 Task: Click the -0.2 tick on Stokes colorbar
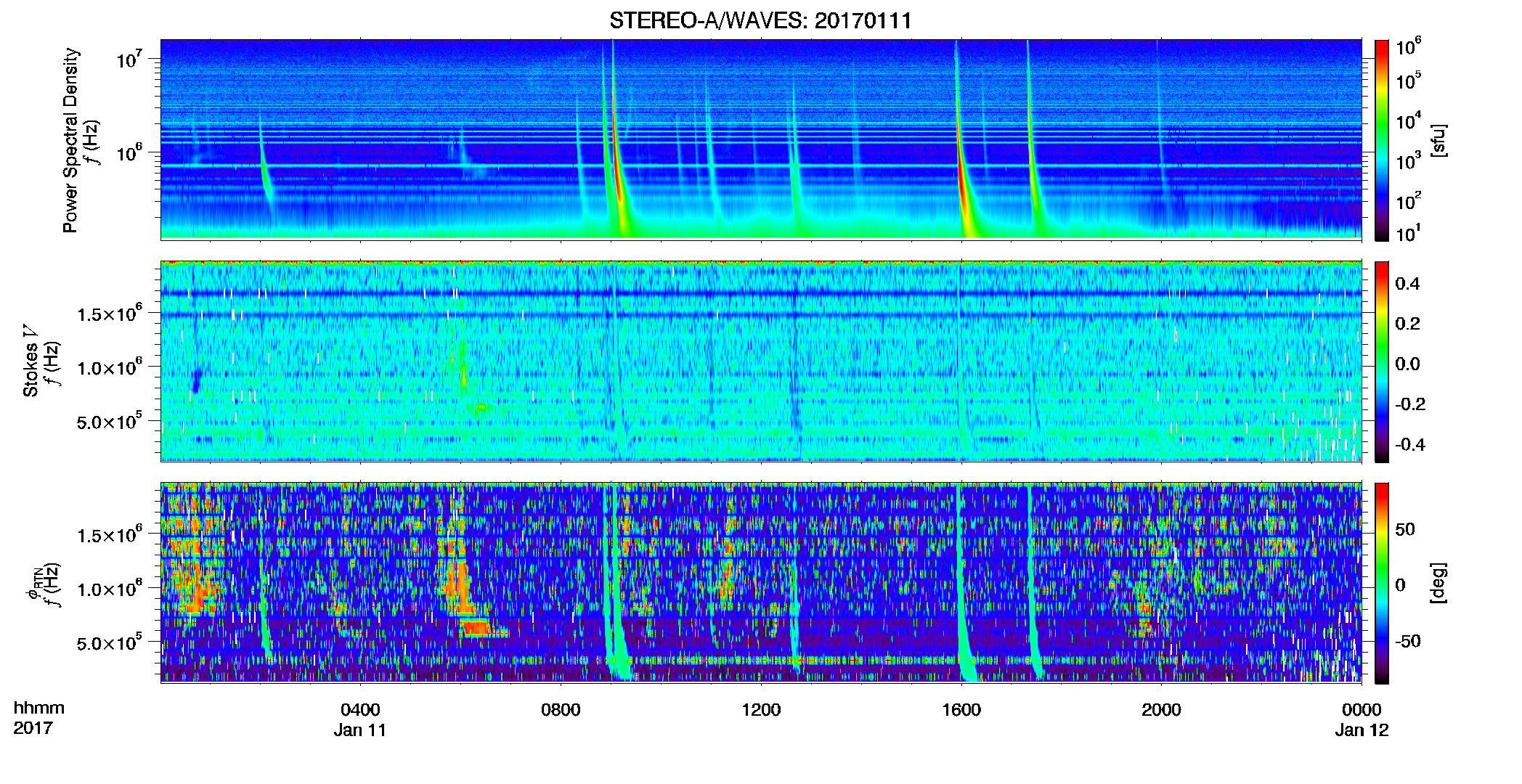point(1410,404)
